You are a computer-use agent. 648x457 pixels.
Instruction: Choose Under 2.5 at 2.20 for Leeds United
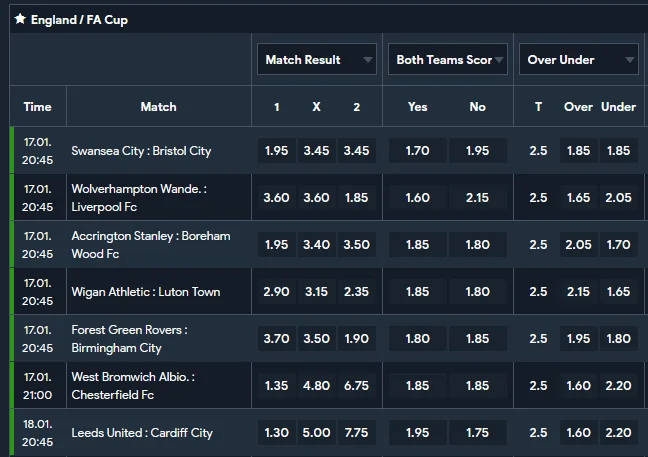click(x=618, y=433)
